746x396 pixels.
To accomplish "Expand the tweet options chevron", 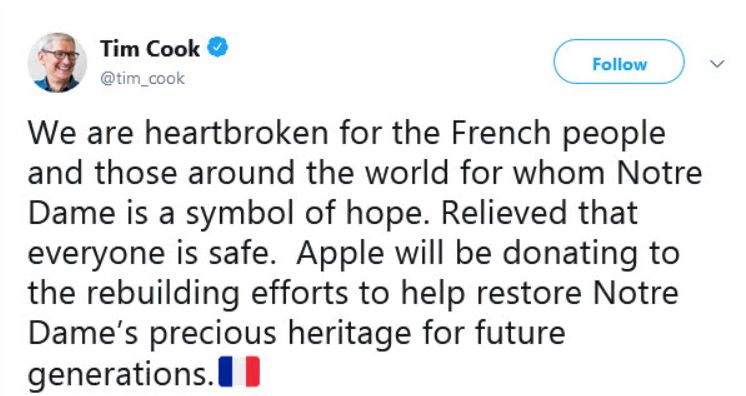I will click(x=717, y=63).
